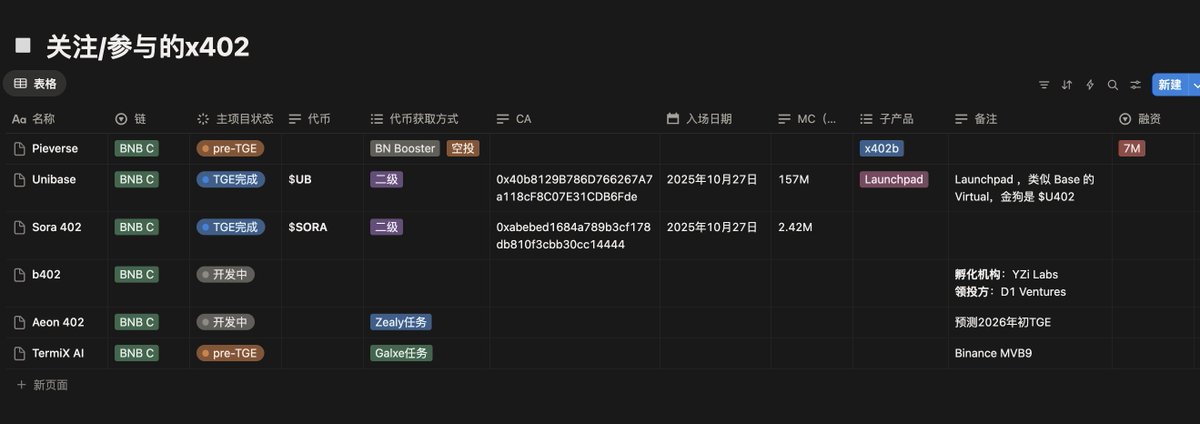
Task: Click the CA address starting 0x40b8129B
Action: coord(574,188)
